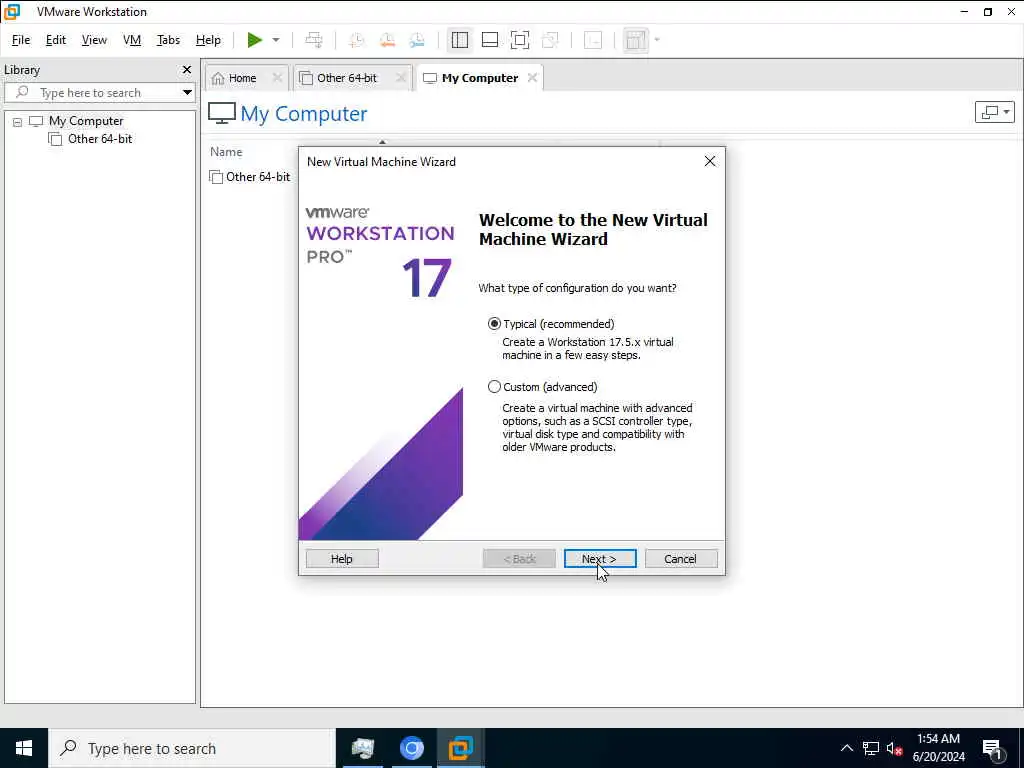Open the notification center icon
Image resolution: width=1024 pixels, height=768 pixels.
click(993, 748)
